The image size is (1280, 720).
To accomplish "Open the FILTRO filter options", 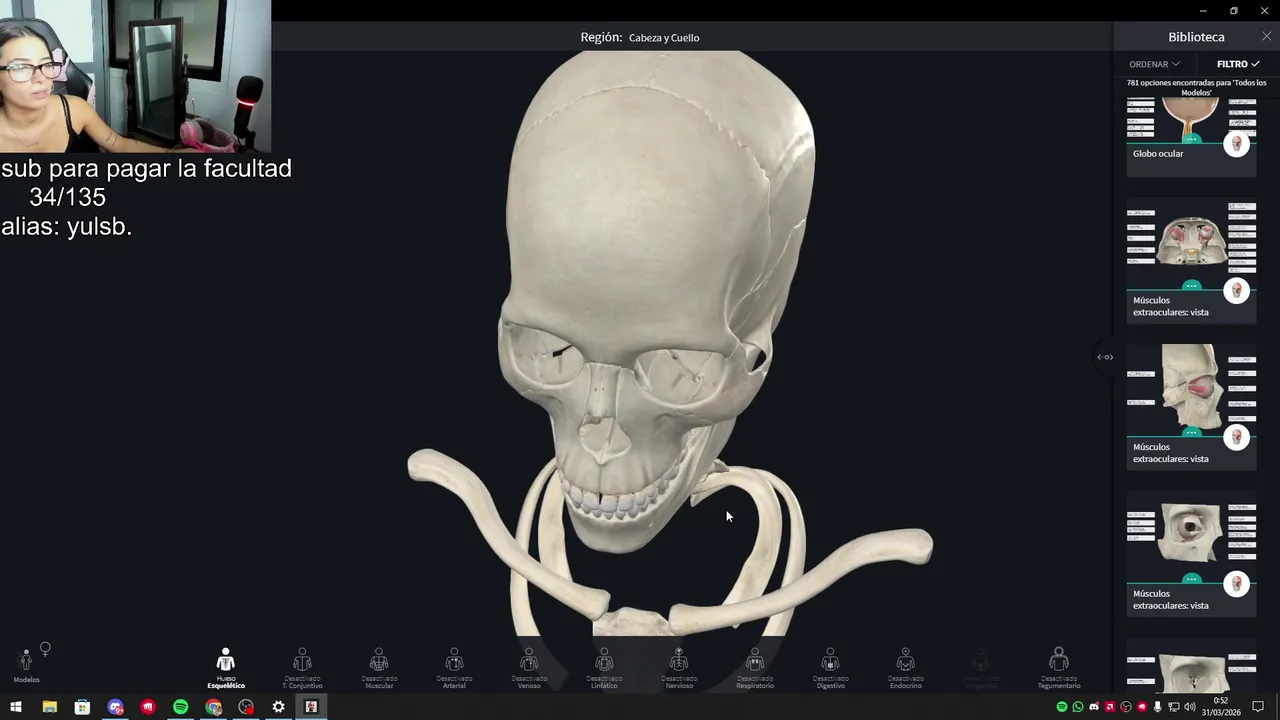I will 1238,64.
